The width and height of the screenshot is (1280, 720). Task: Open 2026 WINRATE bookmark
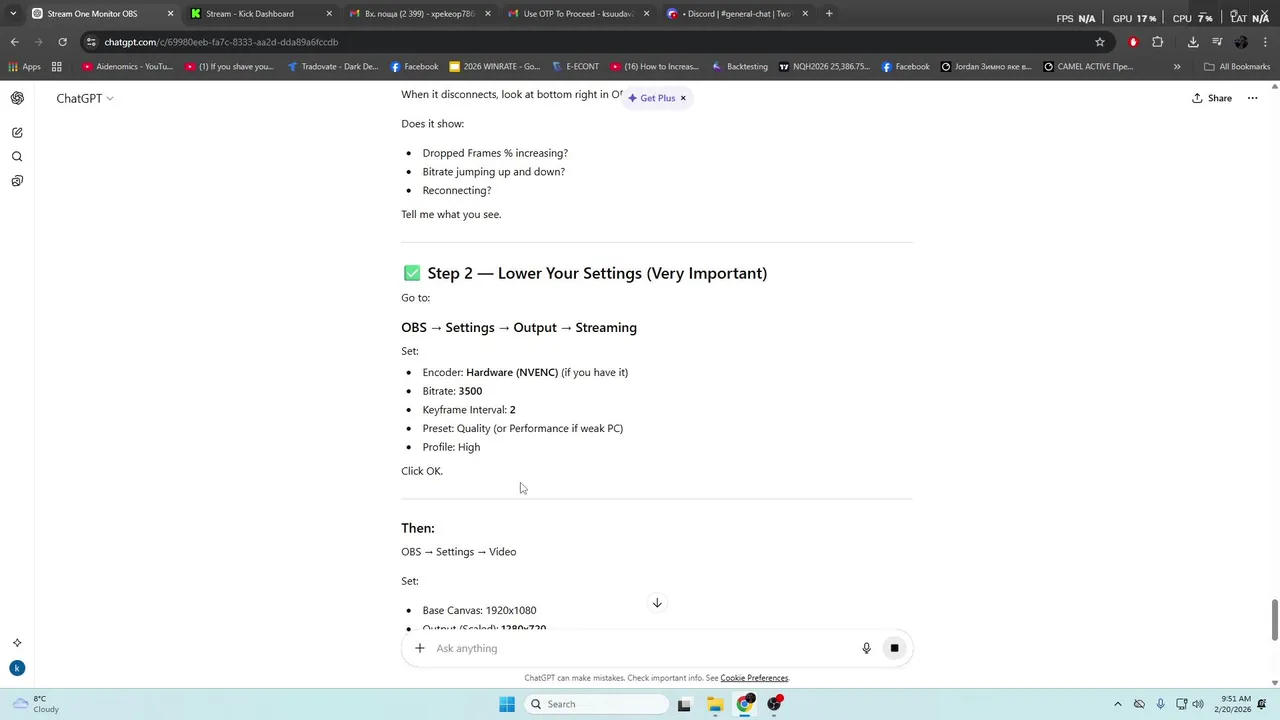click(x=495, y=67)
